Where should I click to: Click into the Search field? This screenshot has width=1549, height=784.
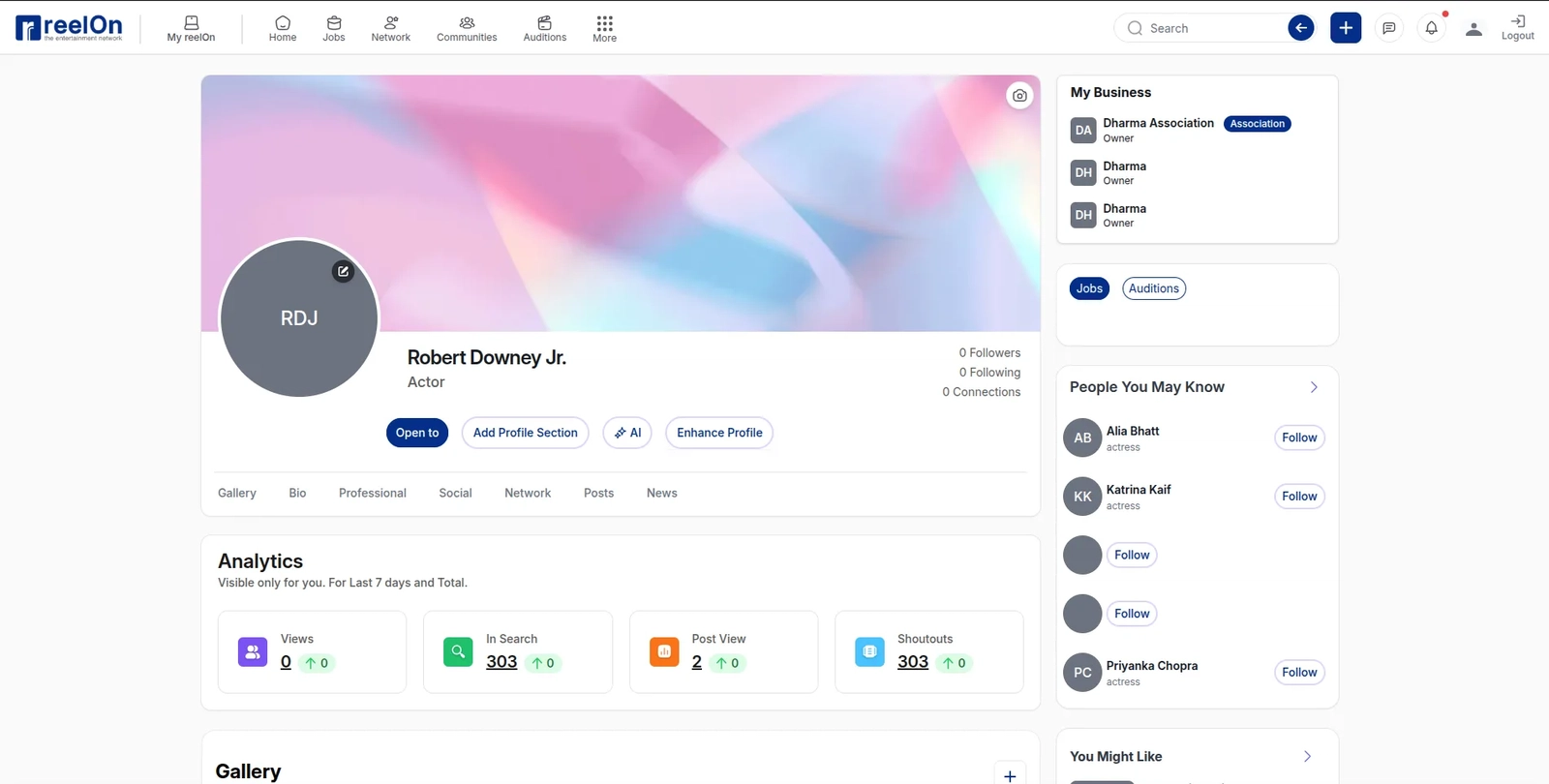[1210, 28]
